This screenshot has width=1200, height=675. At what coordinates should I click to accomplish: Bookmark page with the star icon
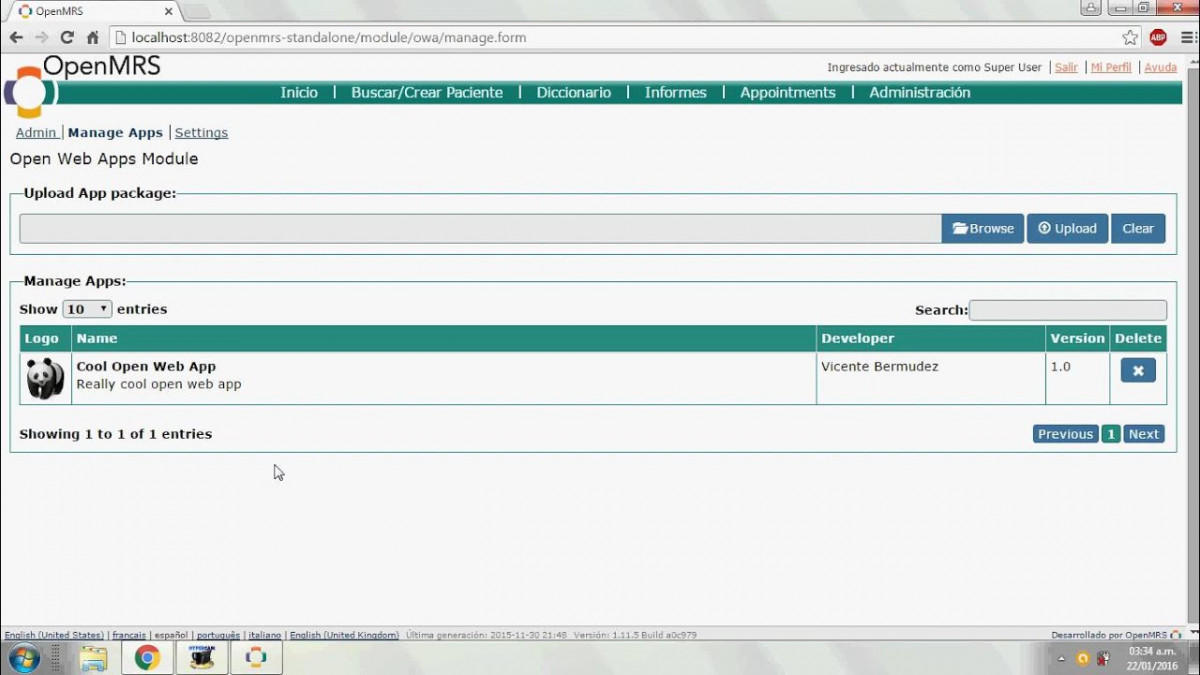(1130, 38)
